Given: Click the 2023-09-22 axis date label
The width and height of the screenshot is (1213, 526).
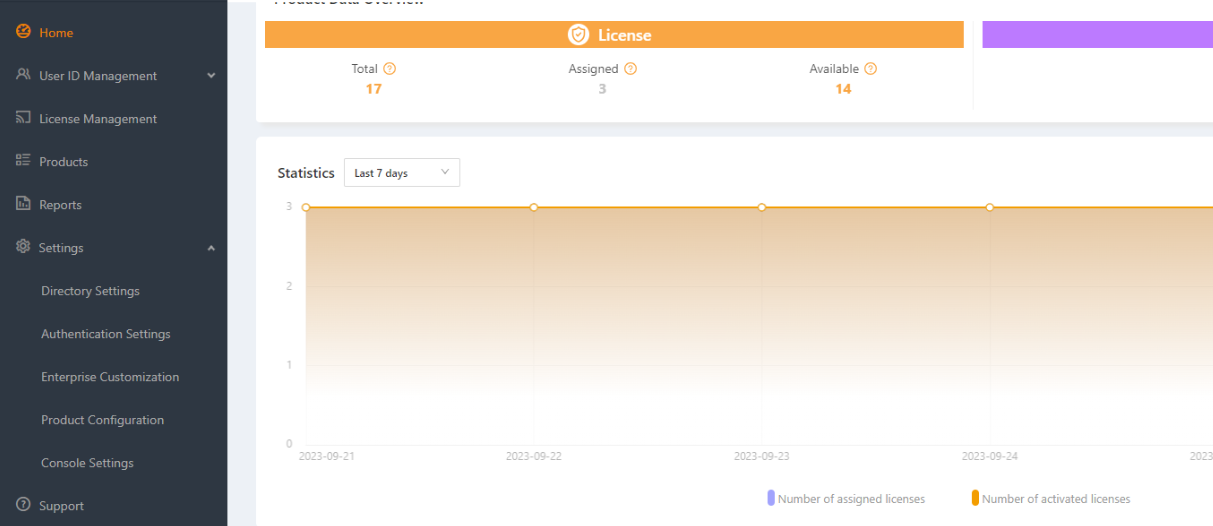Looking at the screenshot, I should pos(534,456).
